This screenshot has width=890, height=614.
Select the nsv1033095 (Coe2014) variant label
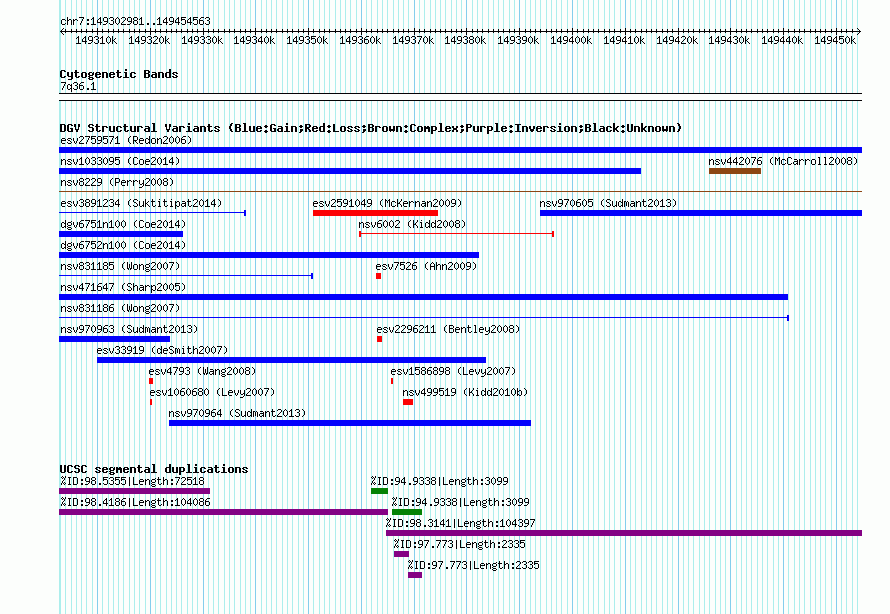click(120, 161)
